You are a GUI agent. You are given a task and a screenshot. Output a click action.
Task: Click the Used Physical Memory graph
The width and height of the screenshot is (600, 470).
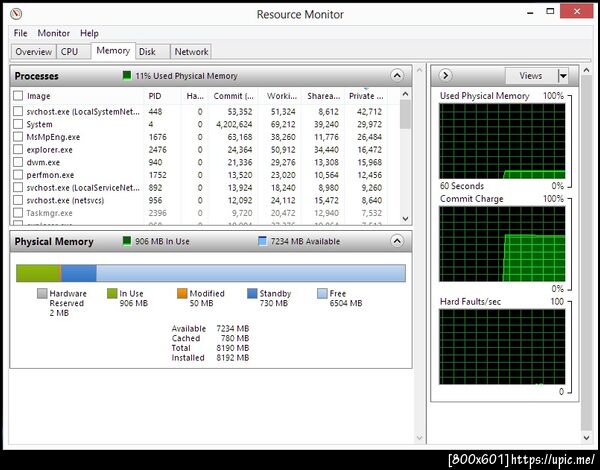tap(502, 141)
